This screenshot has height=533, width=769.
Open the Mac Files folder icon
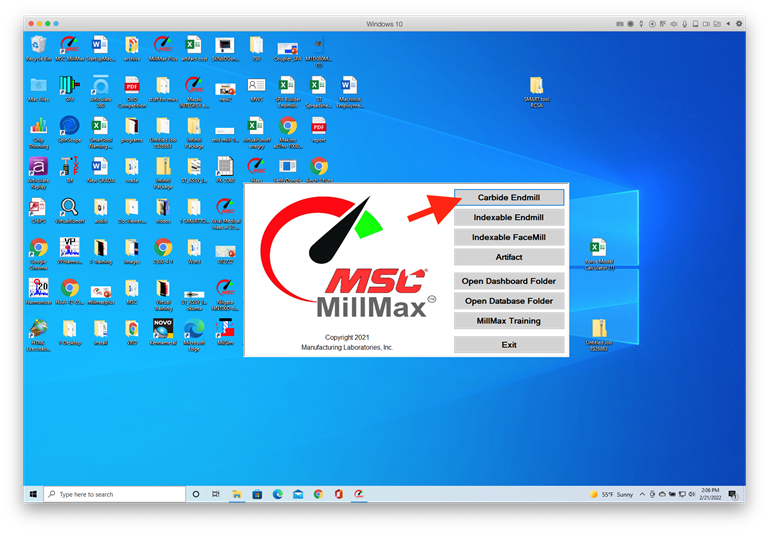[x=38, y=89]
